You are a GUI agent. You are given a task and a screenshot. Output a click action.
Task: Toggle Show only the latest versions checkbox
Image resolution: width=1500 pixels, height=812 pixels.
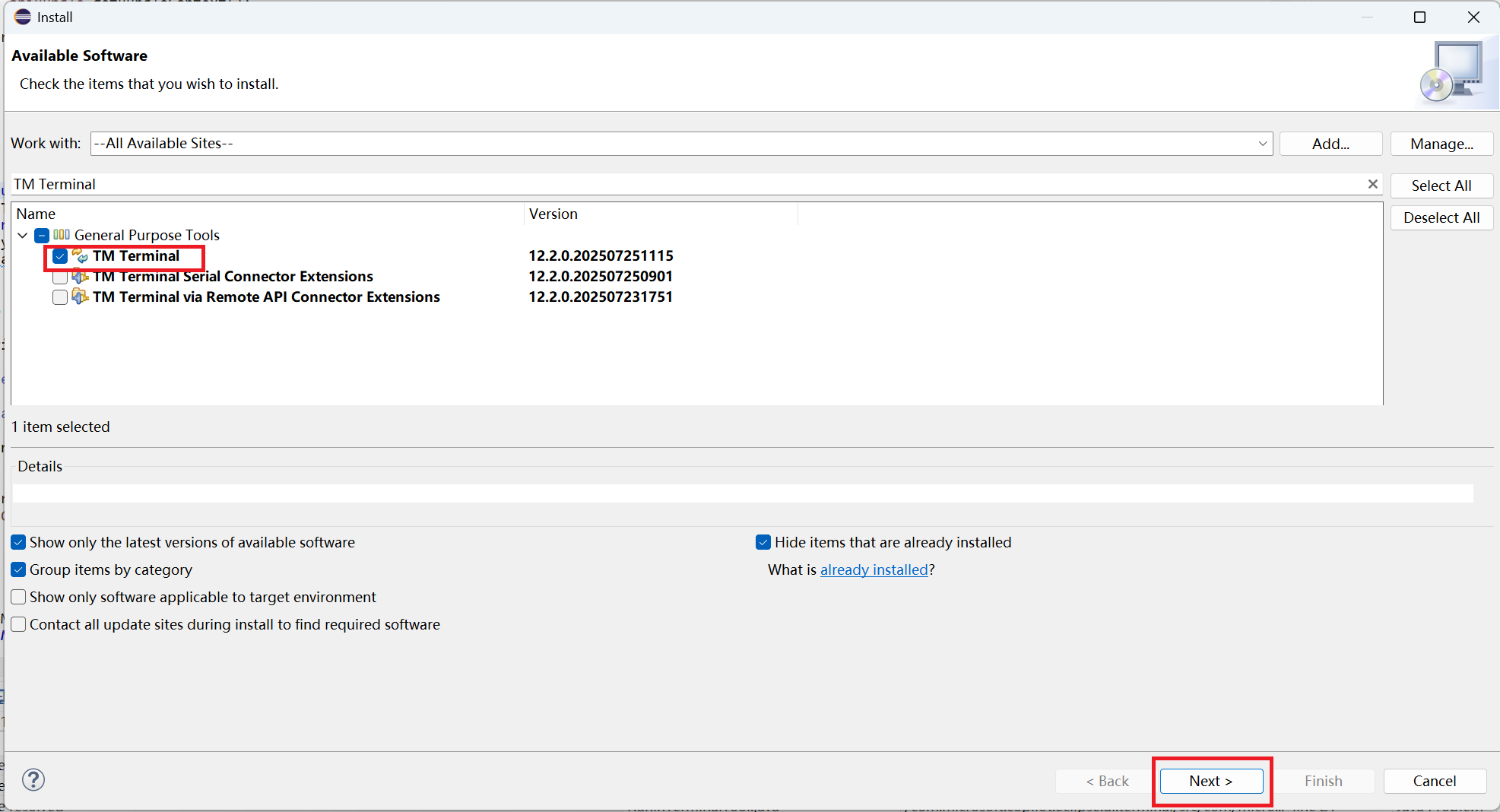(x=18, y=542)
